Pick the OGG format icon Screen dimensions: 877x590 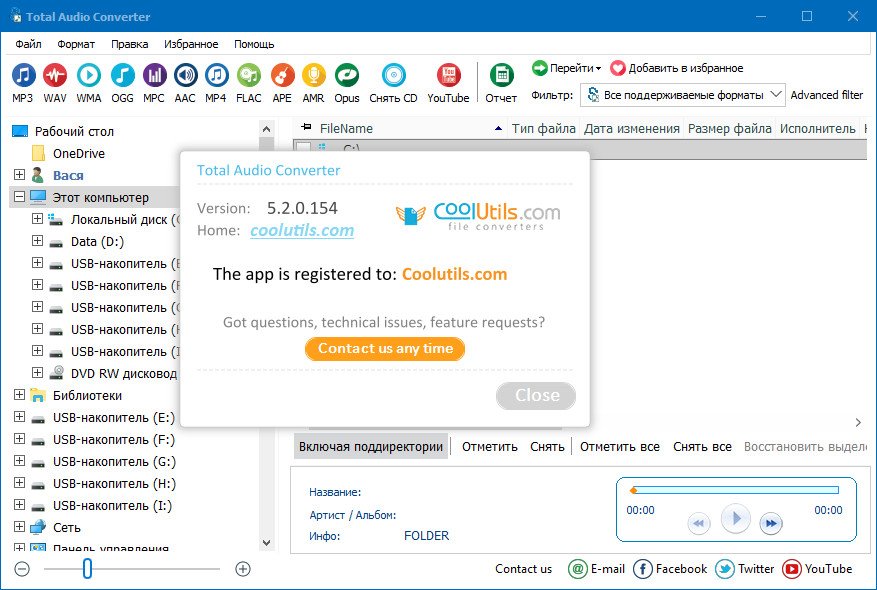[122, 75]
